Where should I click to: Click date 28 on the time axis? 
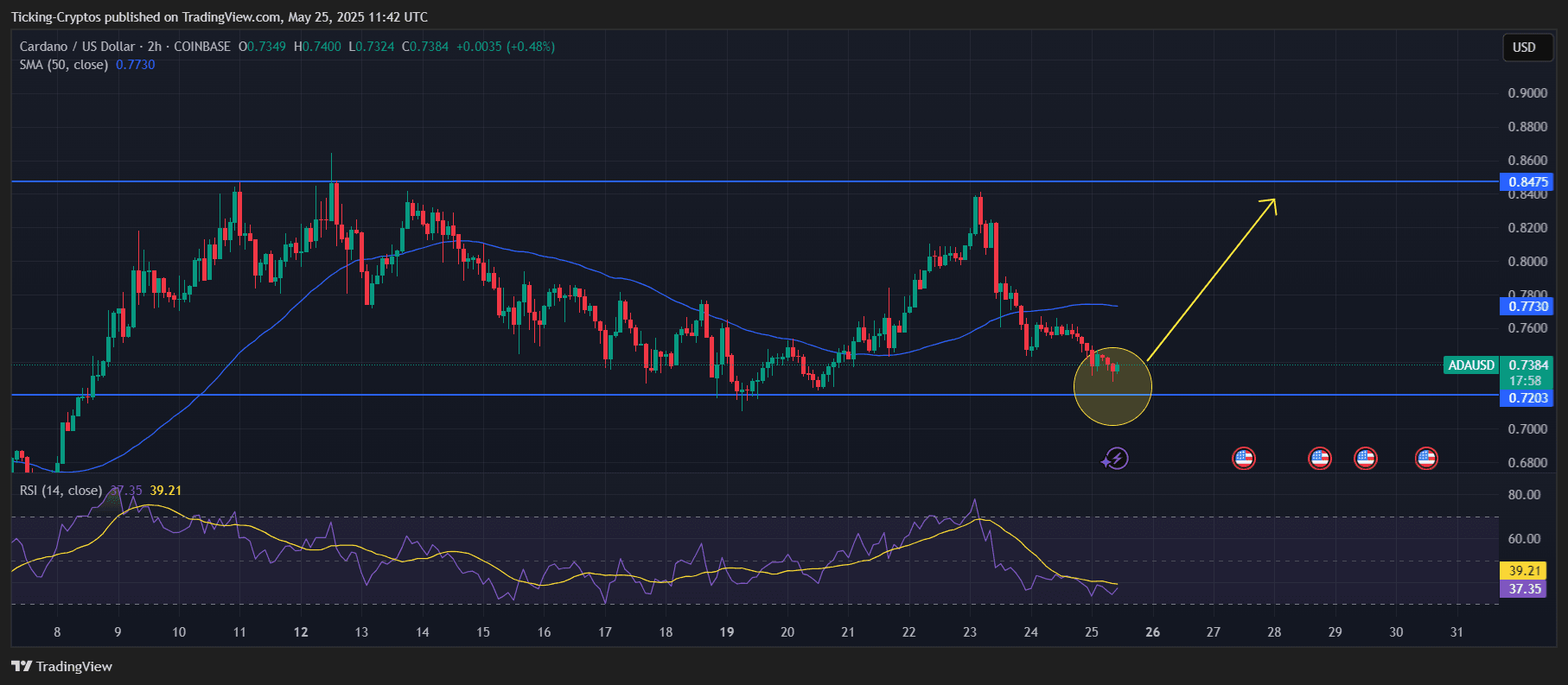tap(1274, 632)
